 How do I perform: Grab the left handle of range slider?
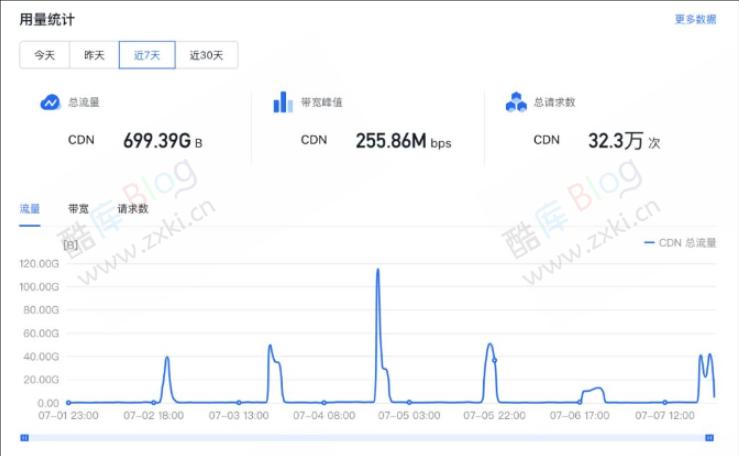25,438
